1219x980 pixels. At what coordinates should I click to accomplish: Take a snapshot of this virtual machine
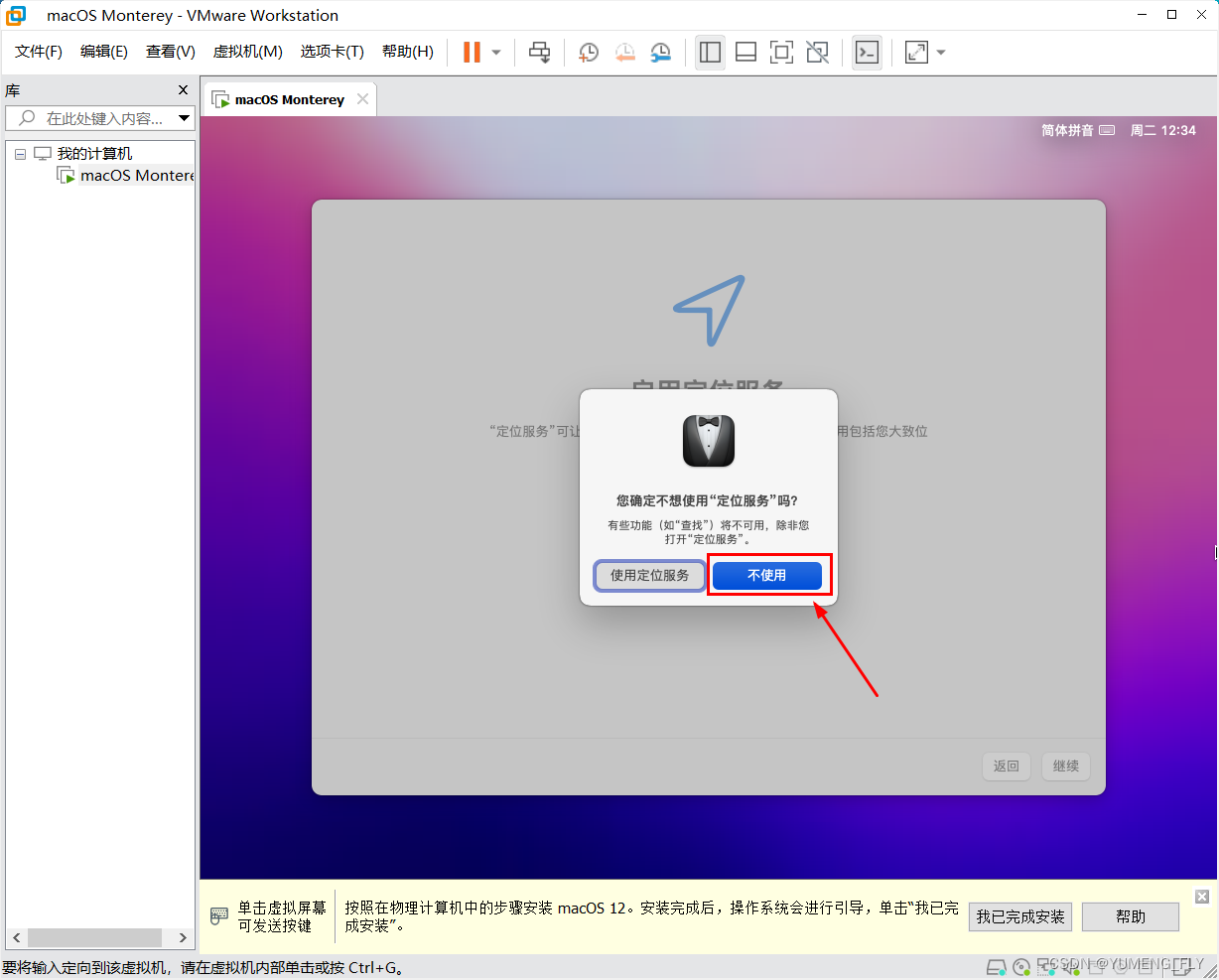click(x=589, y=52)
